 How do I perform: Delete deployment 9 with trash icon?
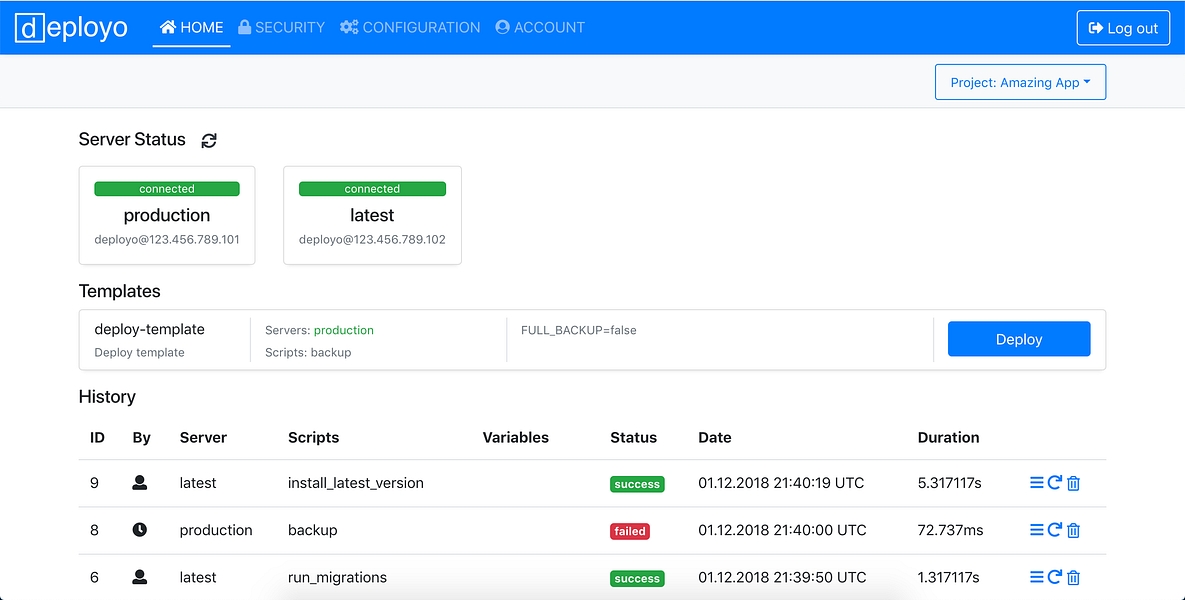(1073, 483)
